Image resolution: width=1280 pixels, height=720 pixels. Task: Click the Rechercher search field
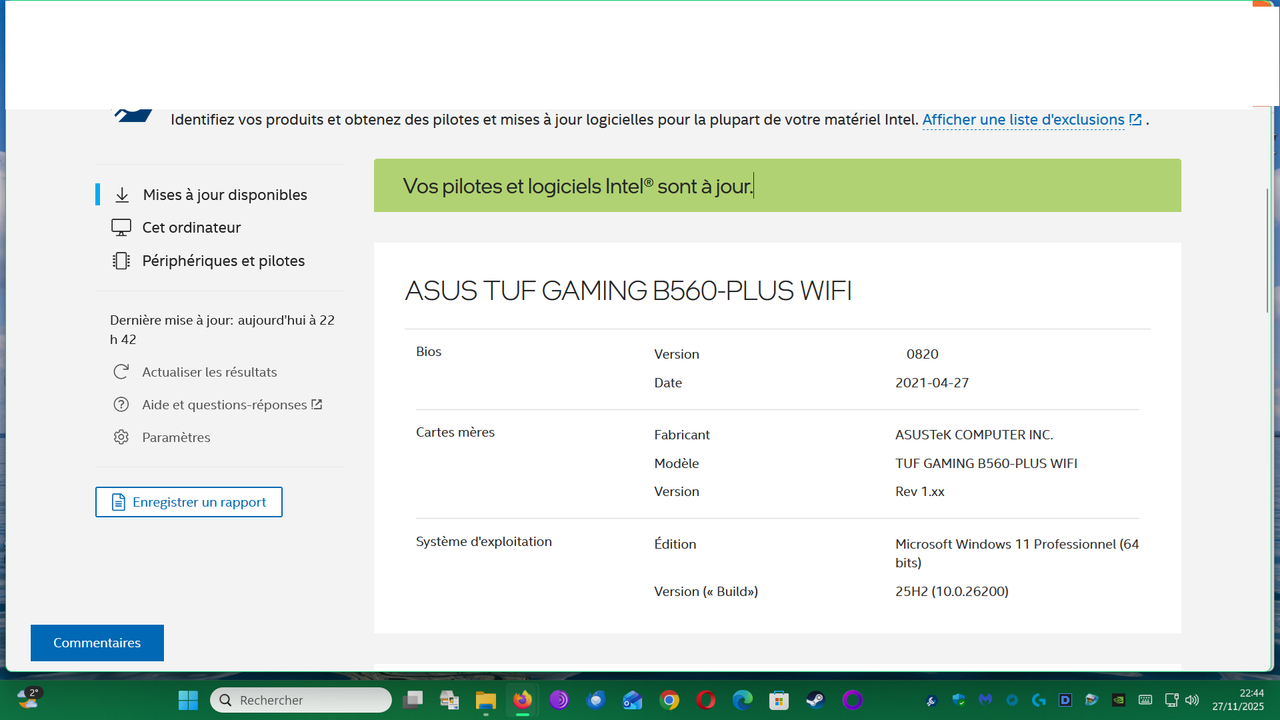click(300, 700)
